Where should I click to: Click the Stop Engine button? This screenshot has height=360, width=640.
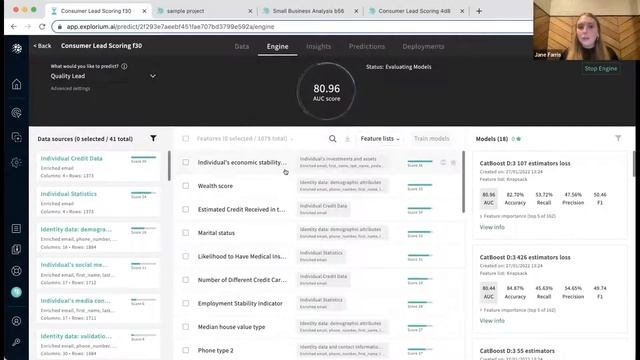click(x=601, y=69)
